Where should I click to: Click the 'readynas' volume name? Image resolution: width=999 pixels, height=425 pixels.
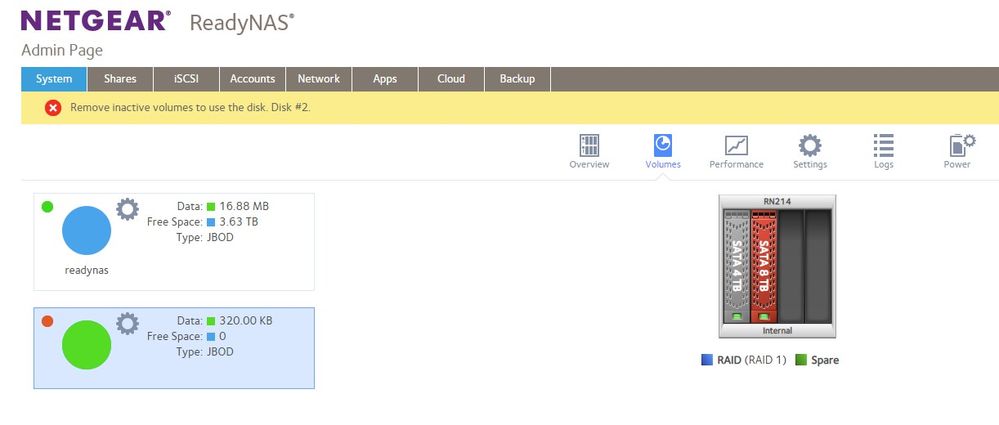(87, 270)
